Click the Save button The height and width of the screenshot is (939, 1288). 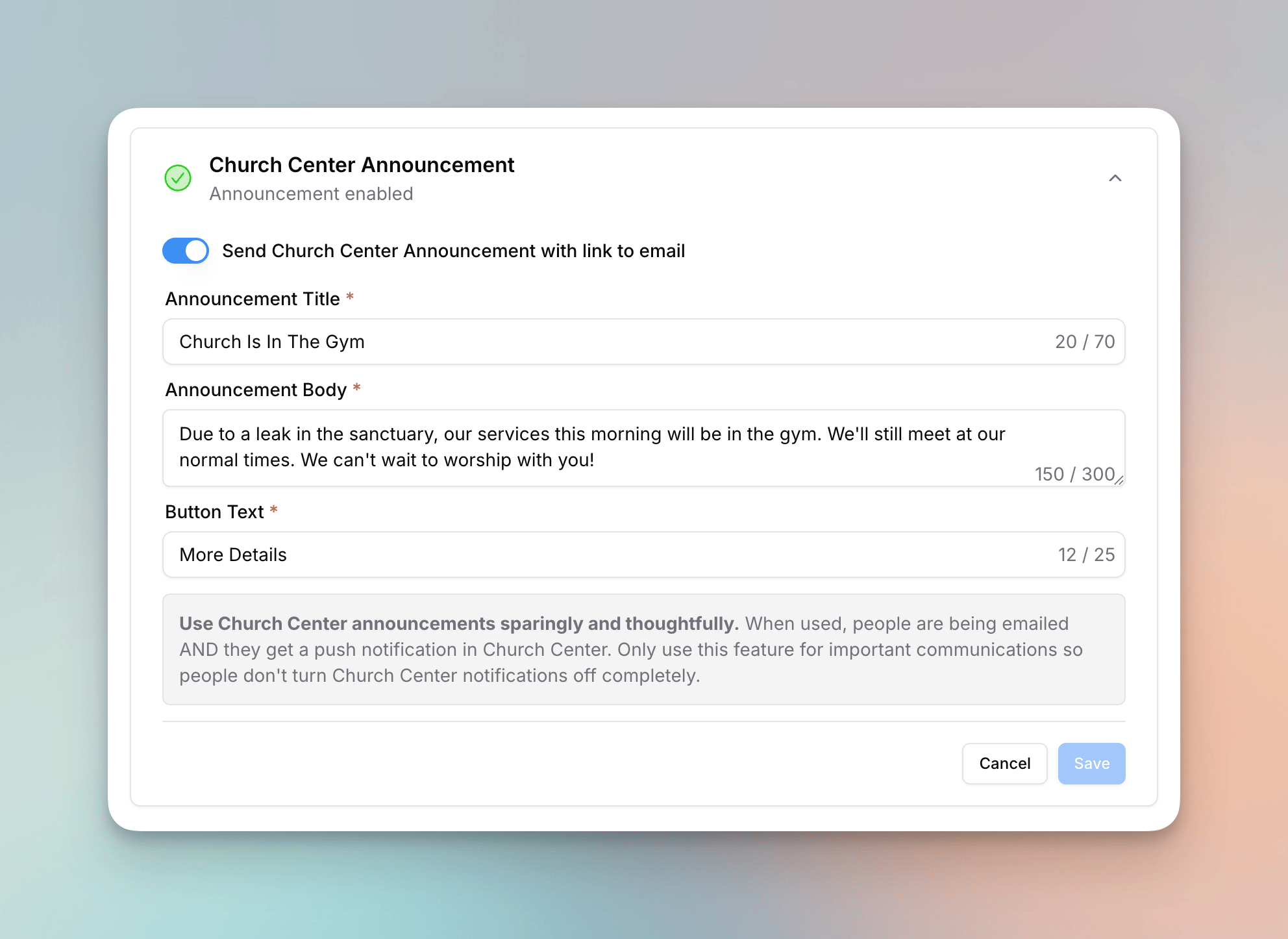1091,764
